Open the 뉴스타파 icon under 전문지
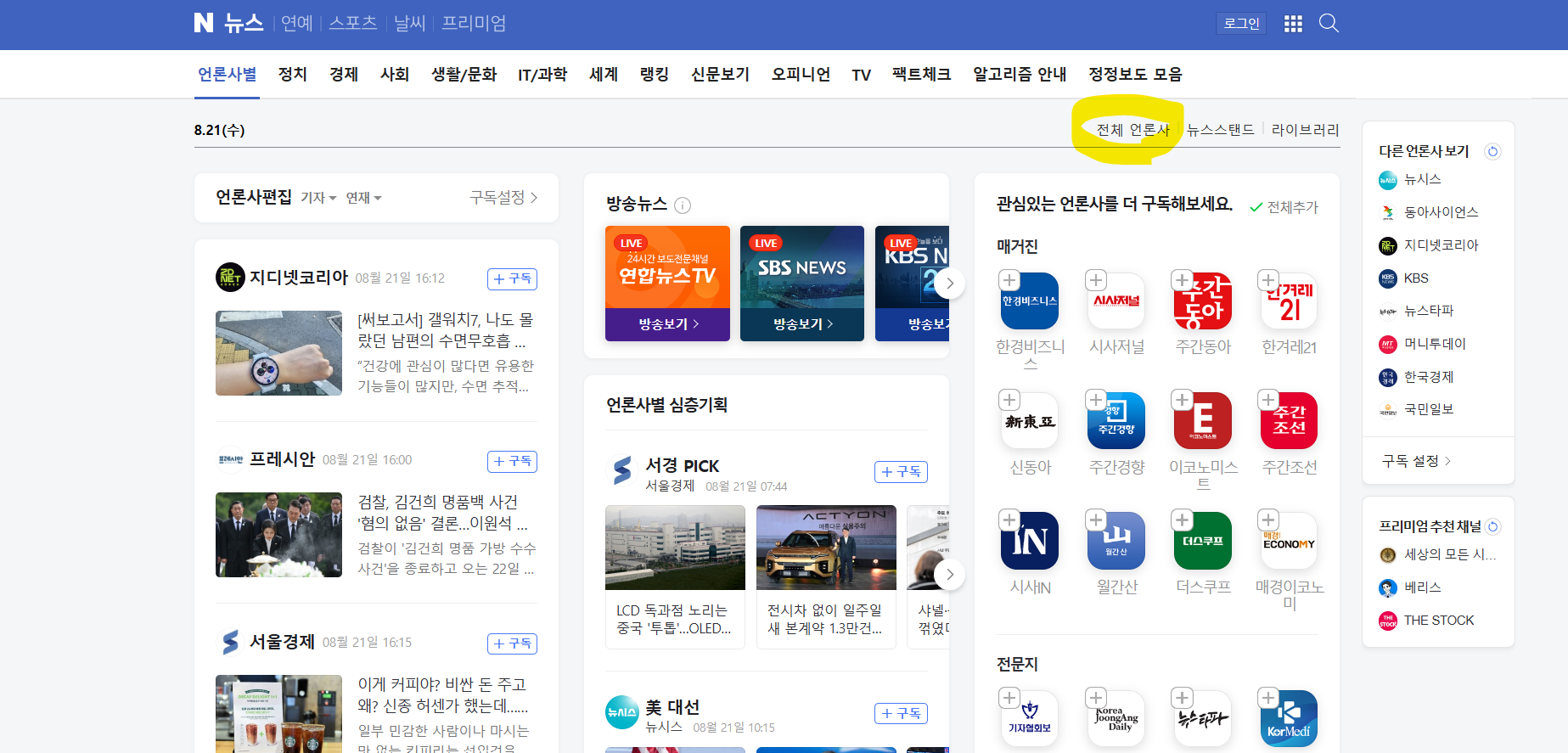This screenshot has height=753, width=1568. click(x=1203, y=719)
